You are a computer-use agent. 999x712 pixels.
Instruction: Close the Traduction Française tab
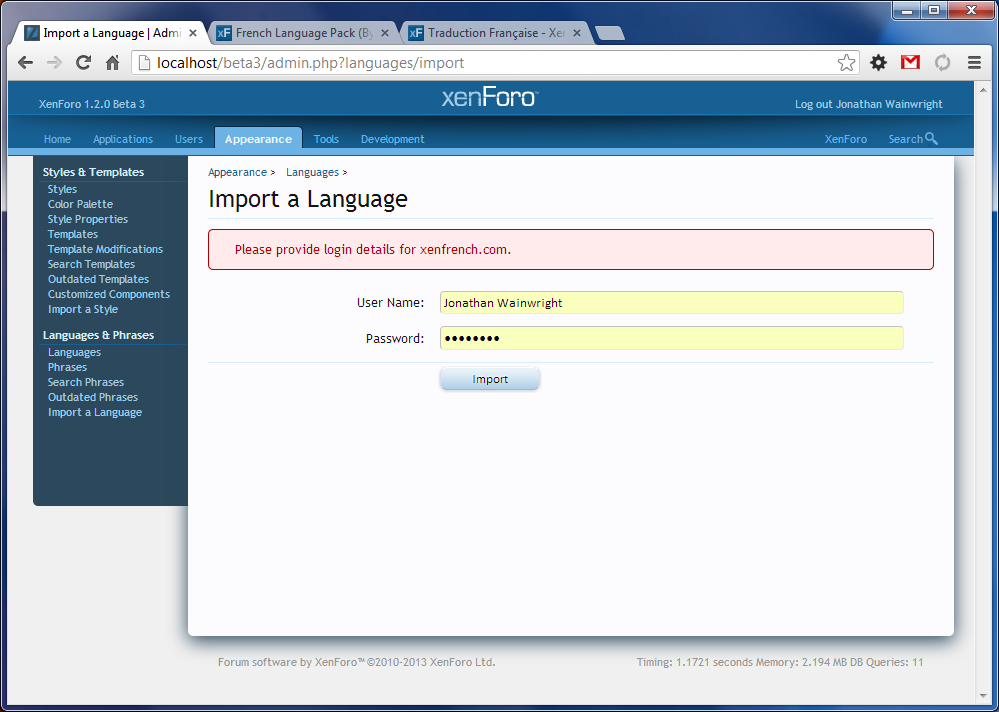577,33
